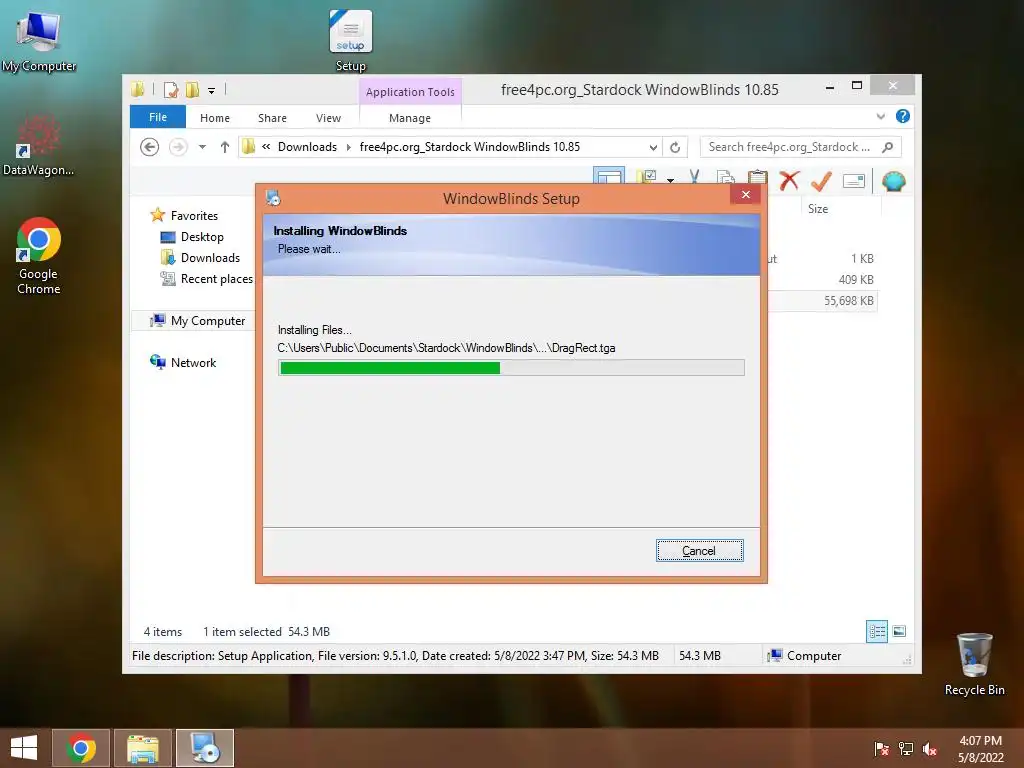Select the Google Chrome desktop shortcut

point(39,257)
